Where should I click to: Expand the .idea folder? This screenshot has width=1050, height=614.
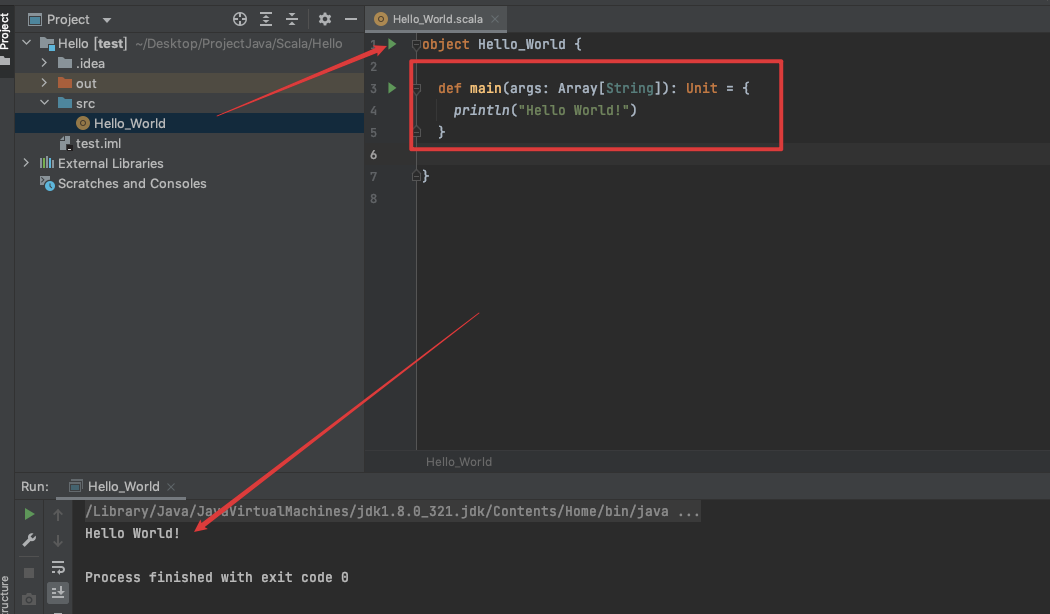click(44, 63)
